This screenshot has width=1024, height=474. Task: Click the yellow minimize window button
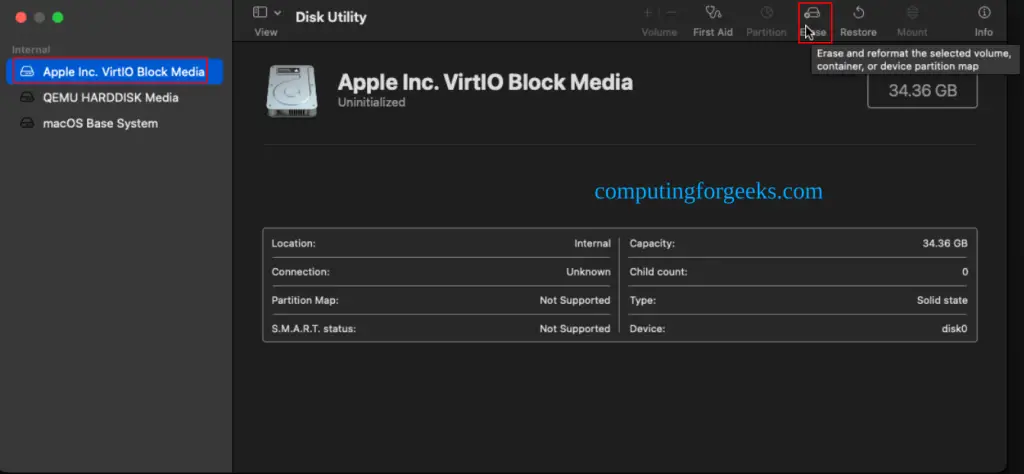(x=39, y=18)
